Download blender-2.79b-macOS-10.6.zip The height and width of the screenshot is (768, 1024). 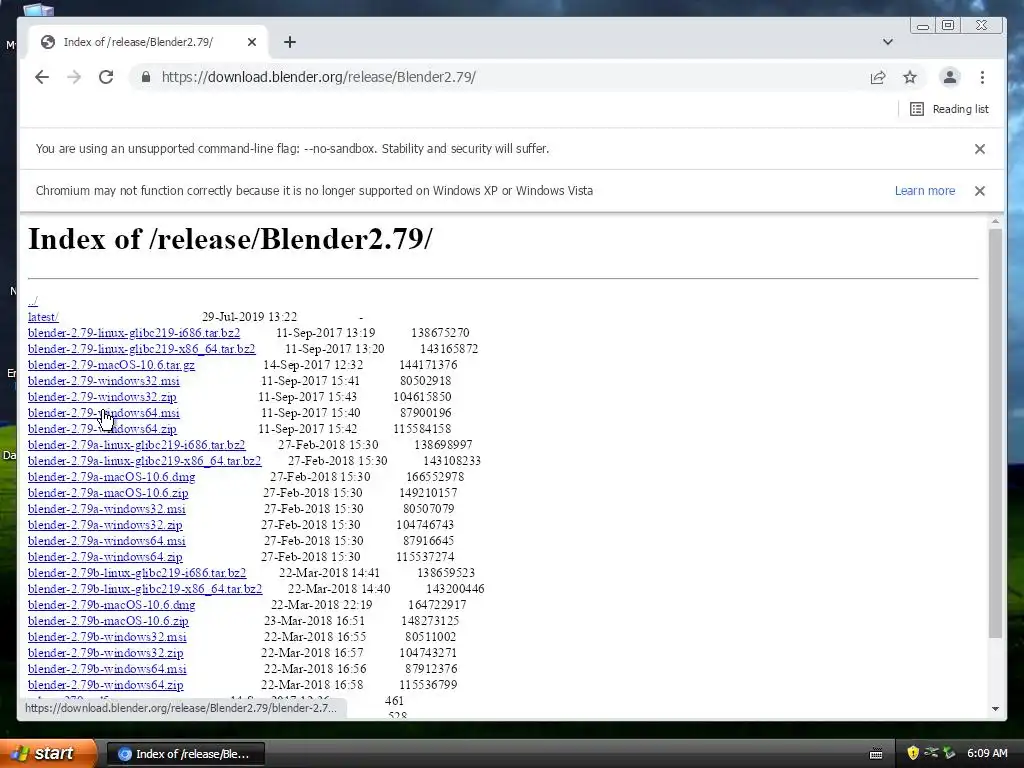[108, 621]
